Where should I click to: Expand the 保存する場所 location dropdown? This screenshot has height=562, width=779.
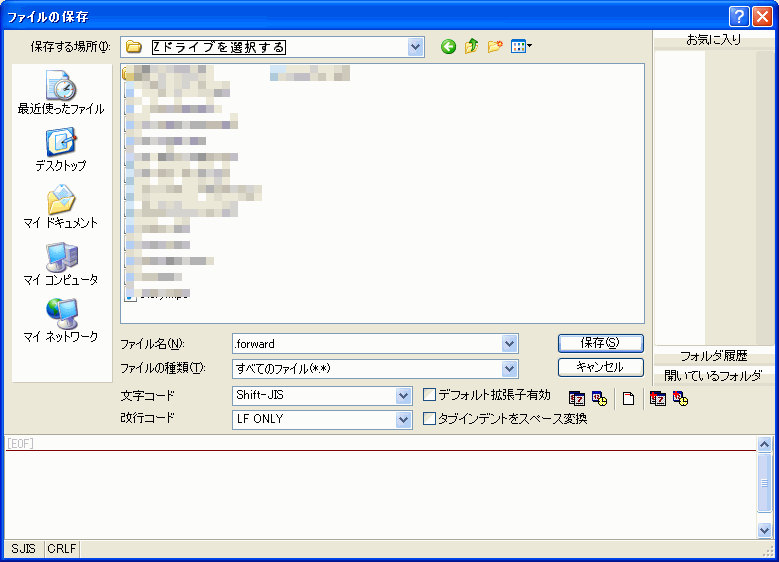point(416,46)
